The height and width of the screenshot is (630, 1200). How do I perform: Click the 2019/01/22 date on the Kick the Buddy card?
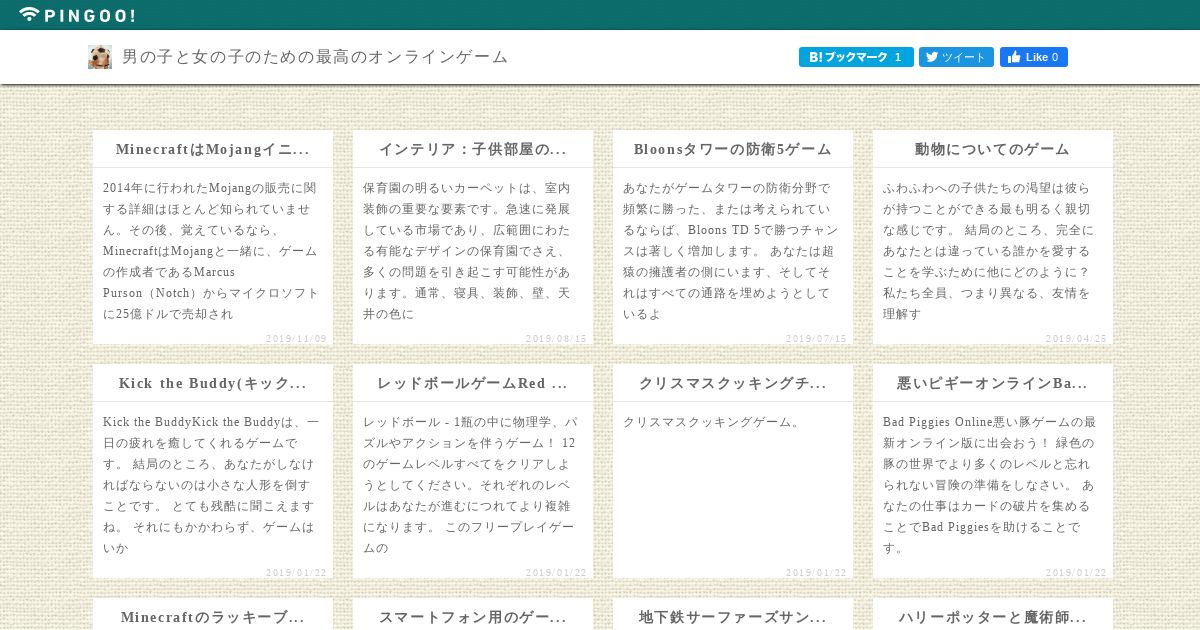coord(296,573)
